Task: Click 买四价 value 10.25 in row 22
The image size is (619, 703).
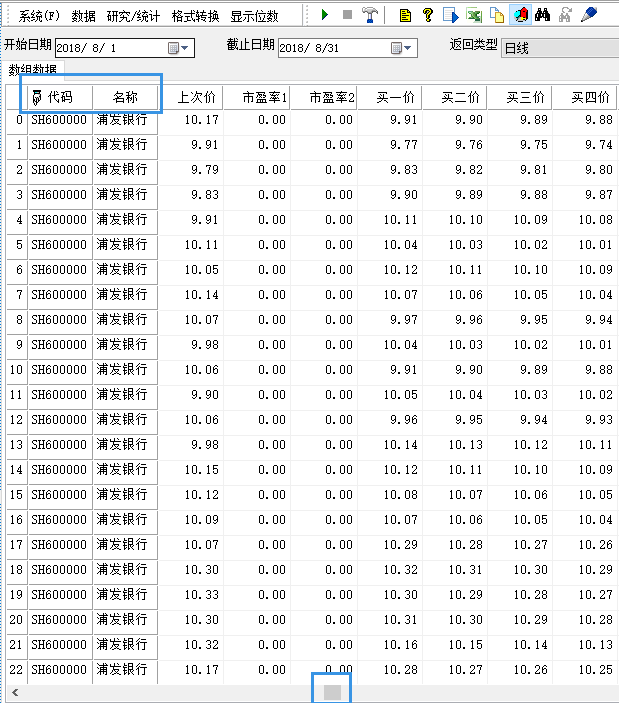Action: [x=596, y=670]
